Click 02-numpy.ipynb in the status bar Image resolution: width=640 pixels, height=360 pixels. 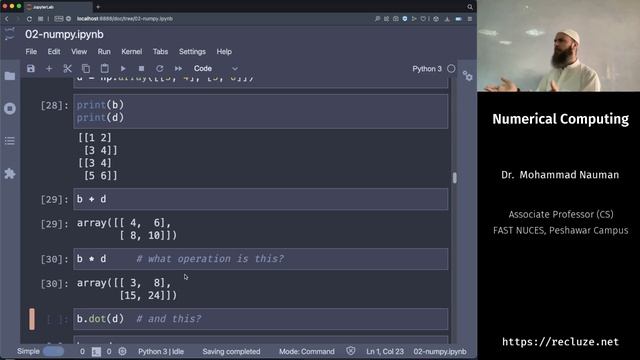440,351
